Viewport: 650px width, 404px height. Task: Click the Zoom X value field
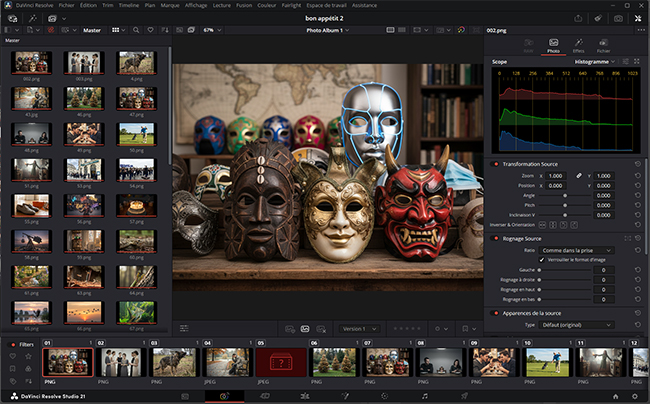[x=555, y=176]
